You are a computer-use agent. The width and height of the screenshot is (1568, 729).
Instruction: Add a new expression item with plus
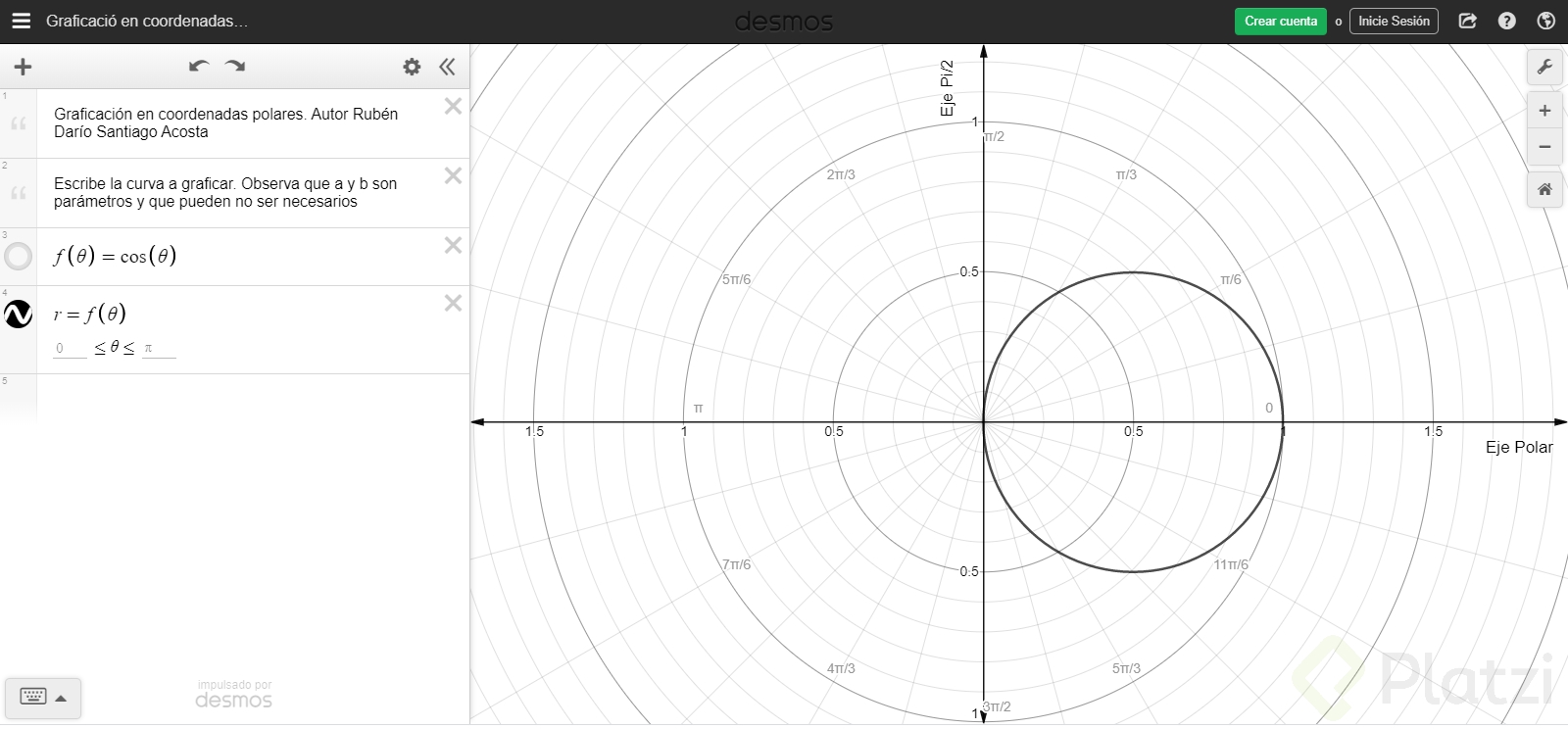tap(23, 67)
